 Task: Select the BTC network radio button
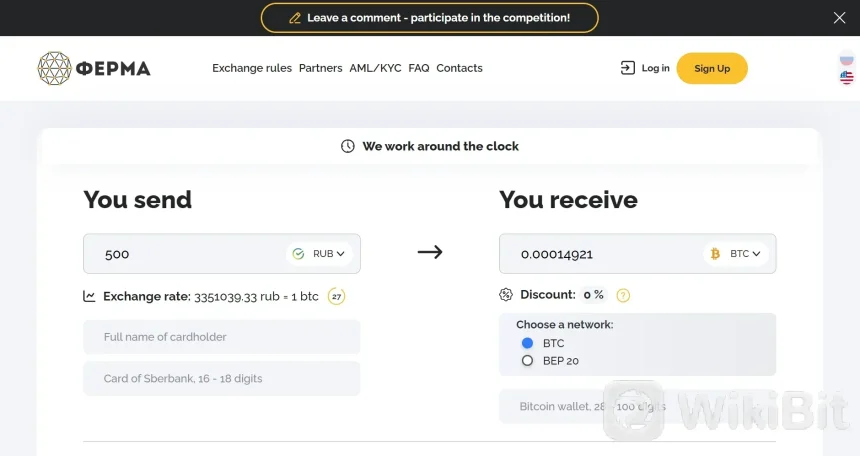(527, 343)
